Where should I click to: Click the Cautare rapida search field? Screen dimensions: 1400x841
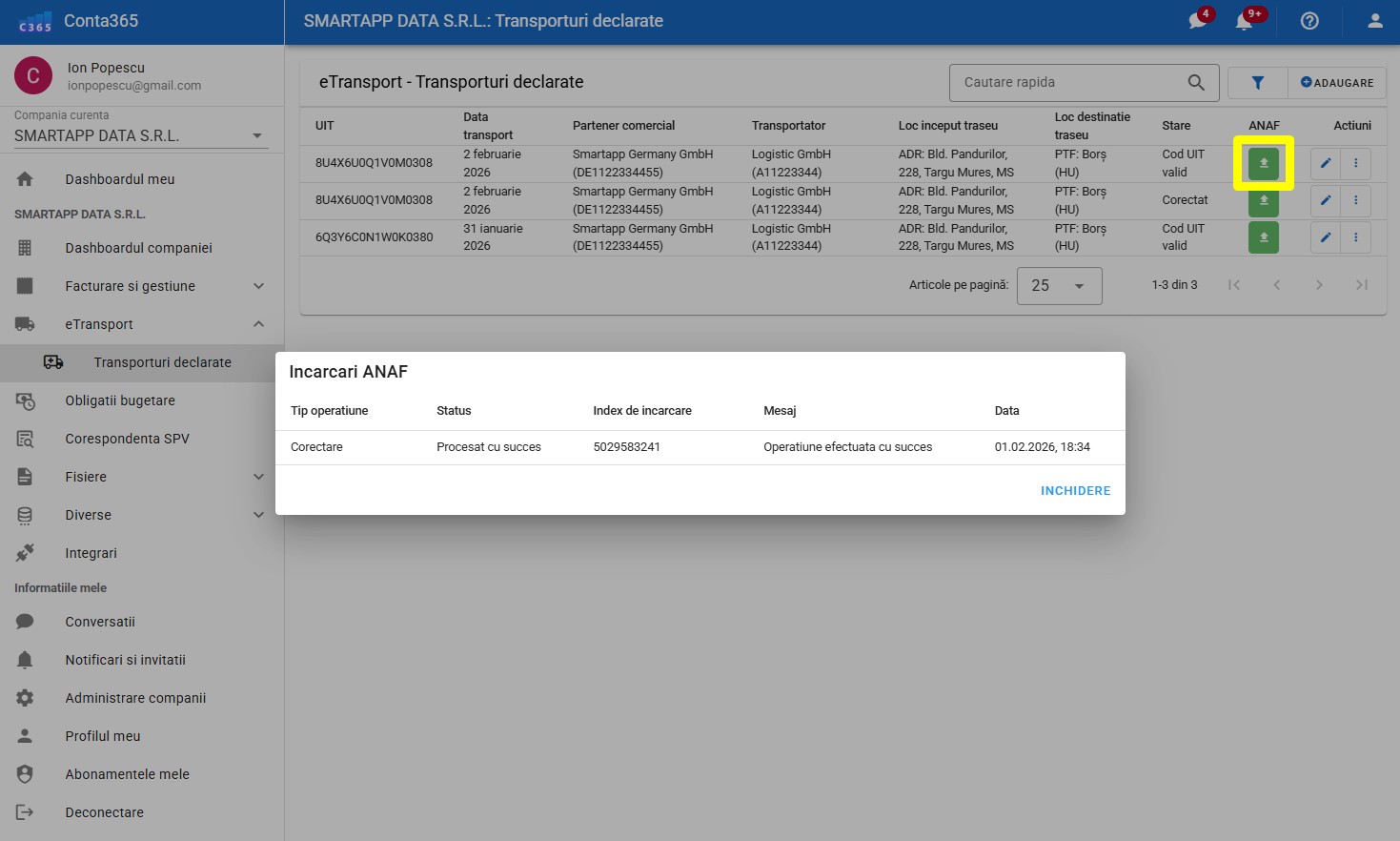1067,83
